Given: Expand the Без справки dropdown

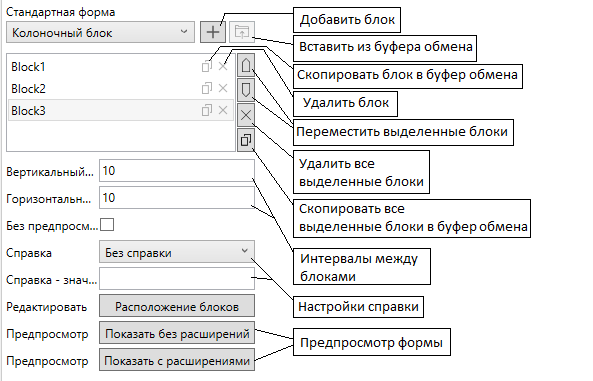Looking at the screenshot, I should [x=177, y=252].
